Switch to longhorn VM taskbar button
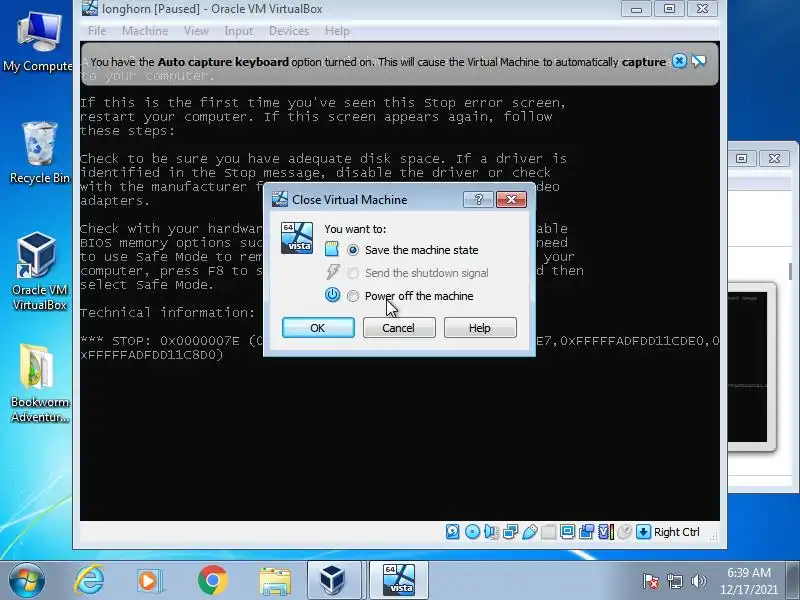 398,580
